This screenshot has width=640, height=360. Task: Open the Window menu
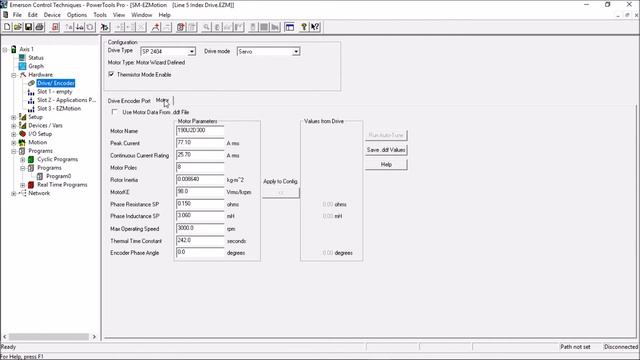pyautogui.click(x=141, y=15)
